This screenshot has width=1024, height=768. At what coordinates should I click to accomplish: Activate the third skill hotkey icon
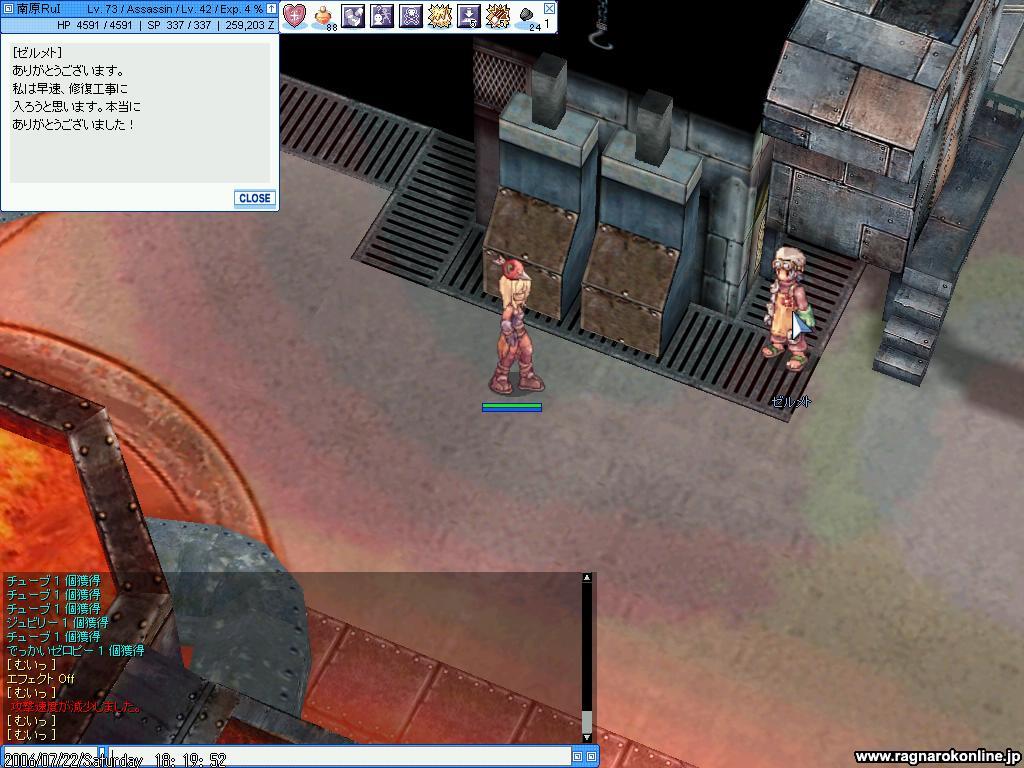353,16
